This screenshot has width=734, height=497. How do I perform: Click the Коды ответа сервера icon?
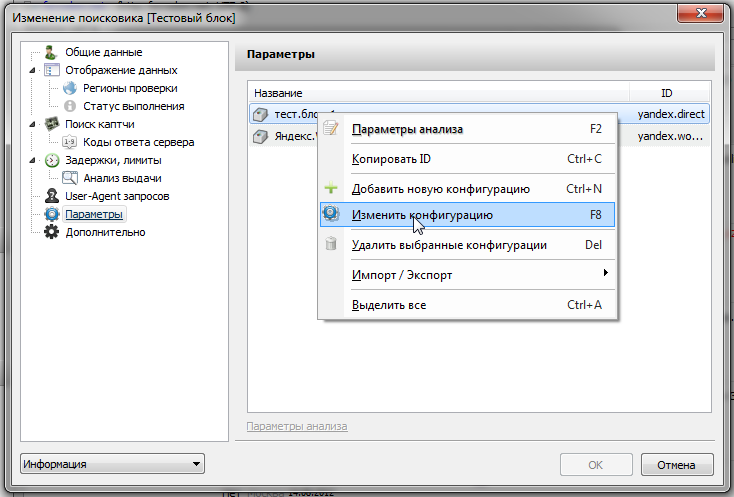click(70, 142)
